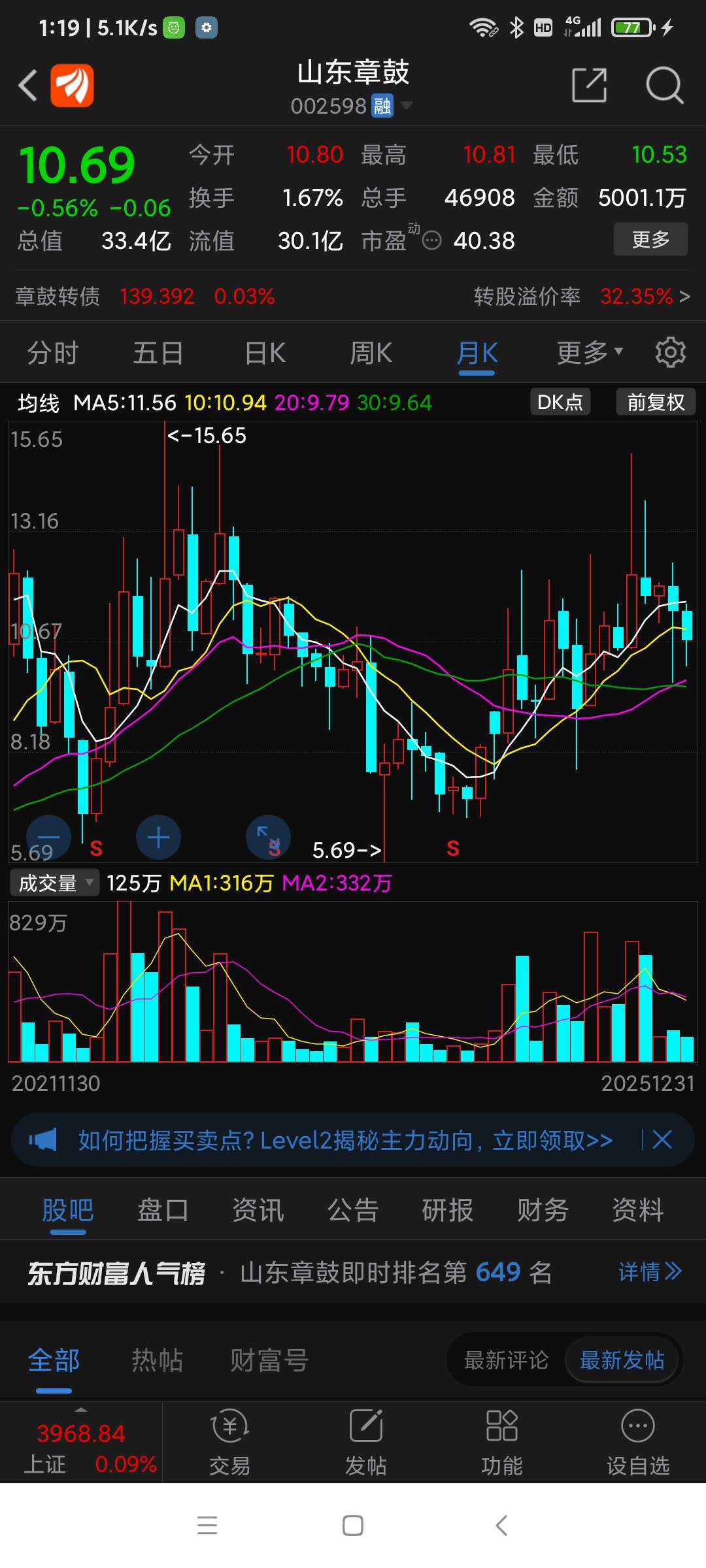
Task: Expand the stock code dropdown arrow
Action: (406, 105)
